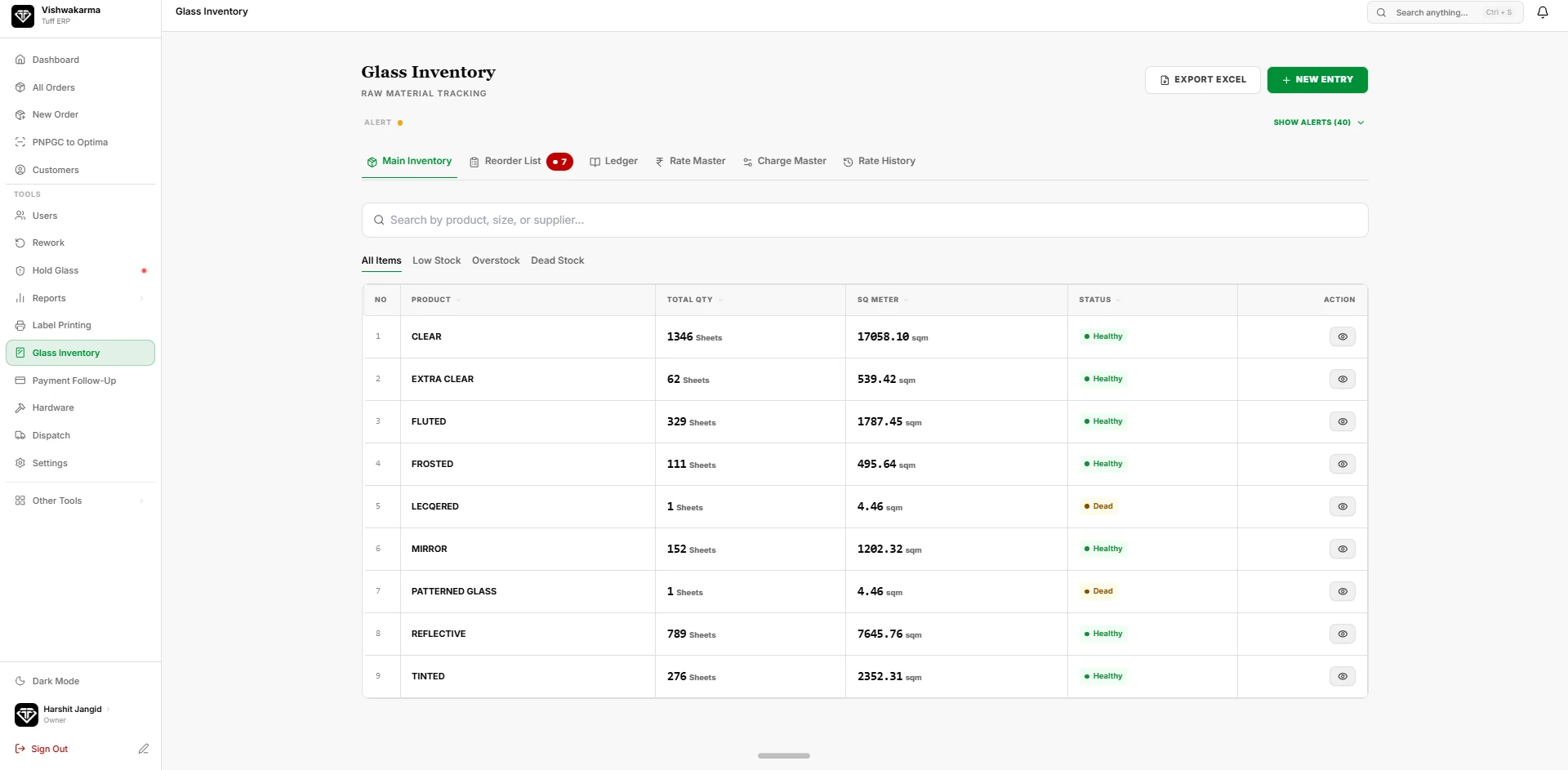Open notifications bell icon
The image size is (1568, 770).
tap(1543, 12)
